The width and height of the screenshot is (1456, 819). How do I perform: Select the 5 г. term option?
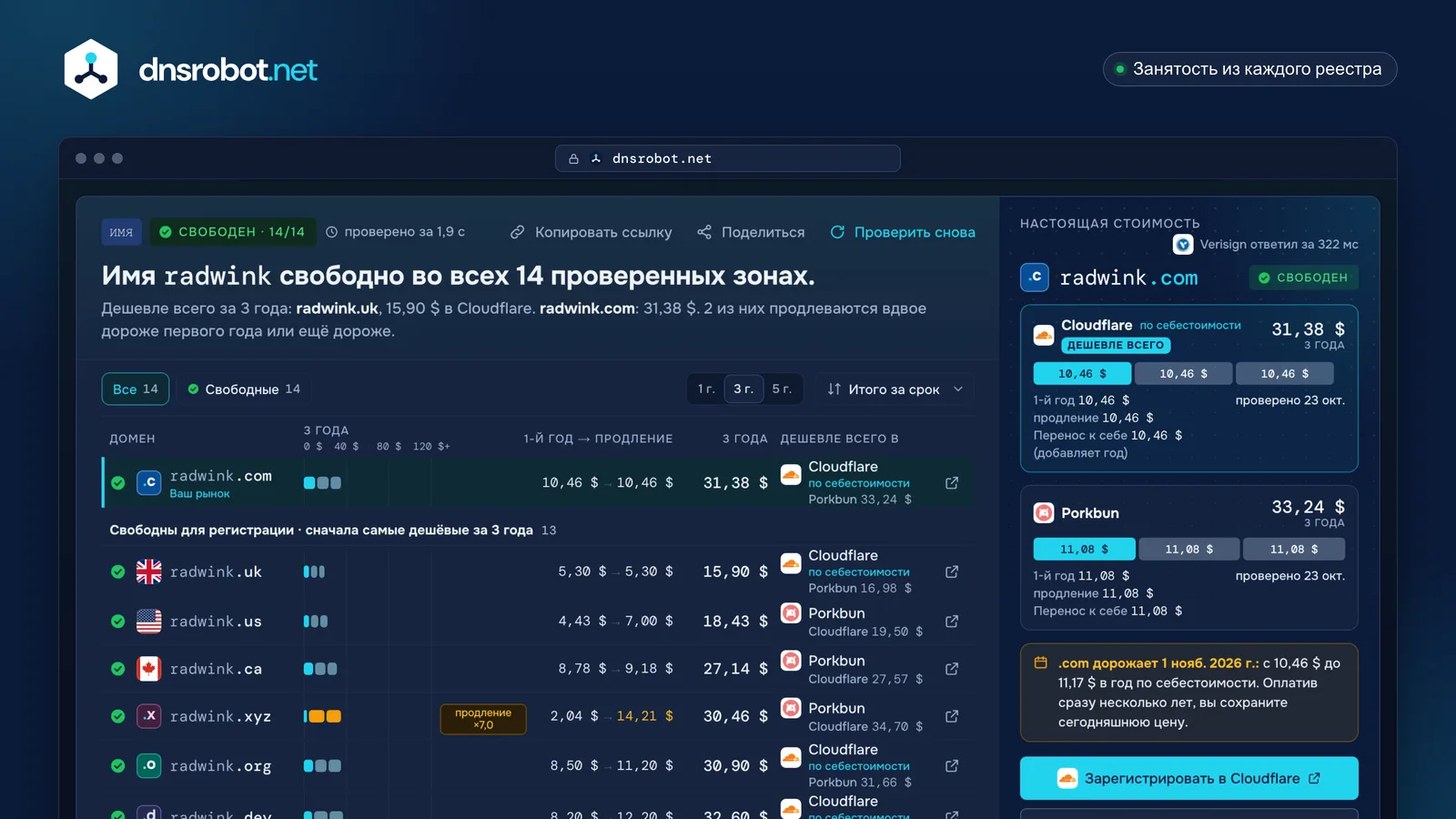pos(782,389)
